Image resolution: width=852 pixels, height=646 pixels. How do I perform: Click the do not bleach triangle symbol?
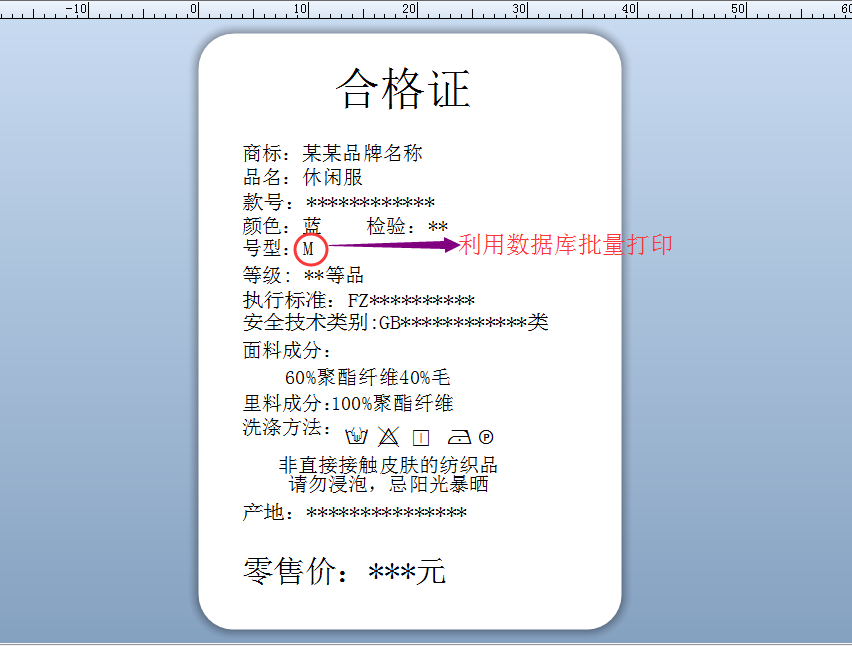coord(389,435)
